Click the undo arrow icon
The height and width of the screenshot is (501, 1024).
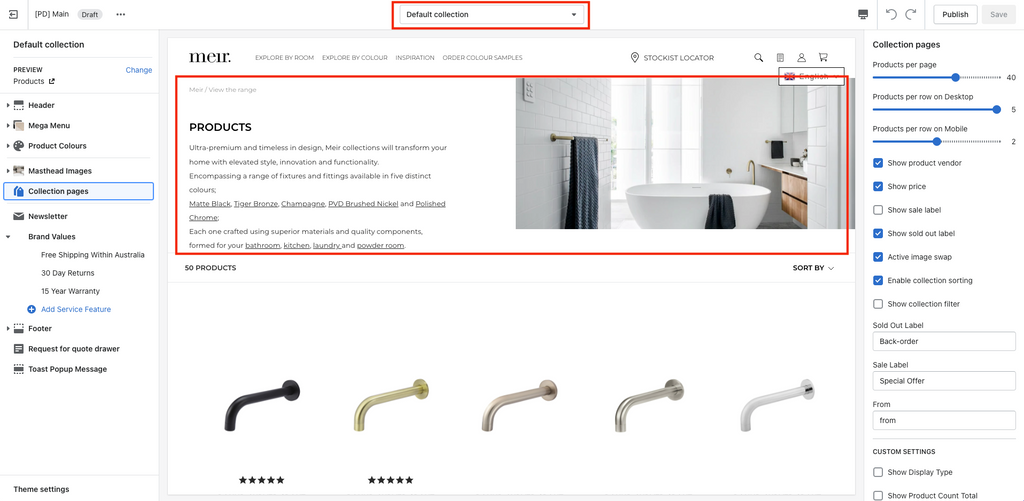pos(891,14)
